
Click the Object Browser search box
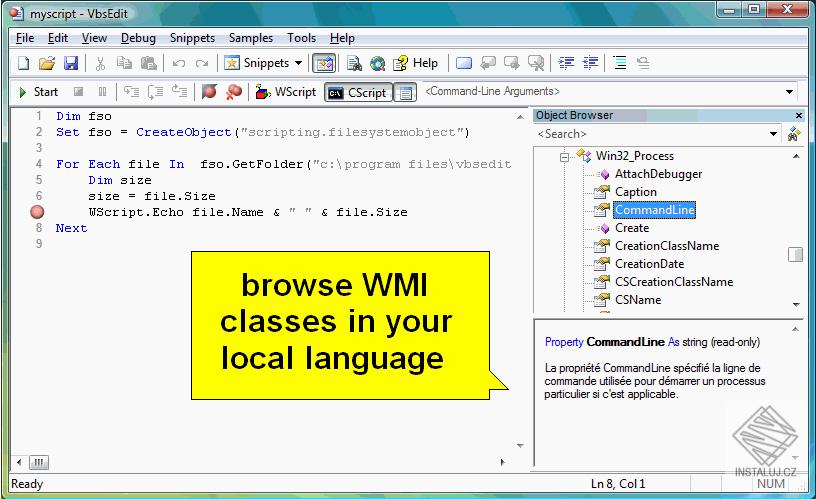(x=651, y=134)
